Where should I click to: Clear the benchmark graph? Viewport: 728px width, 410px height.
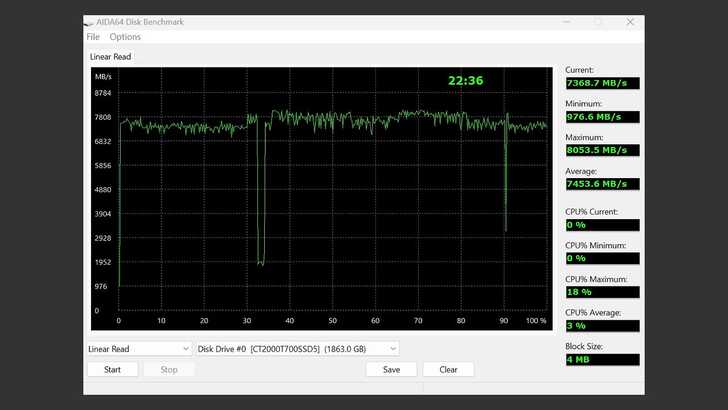pyautogui.click(x=448, y=369)
